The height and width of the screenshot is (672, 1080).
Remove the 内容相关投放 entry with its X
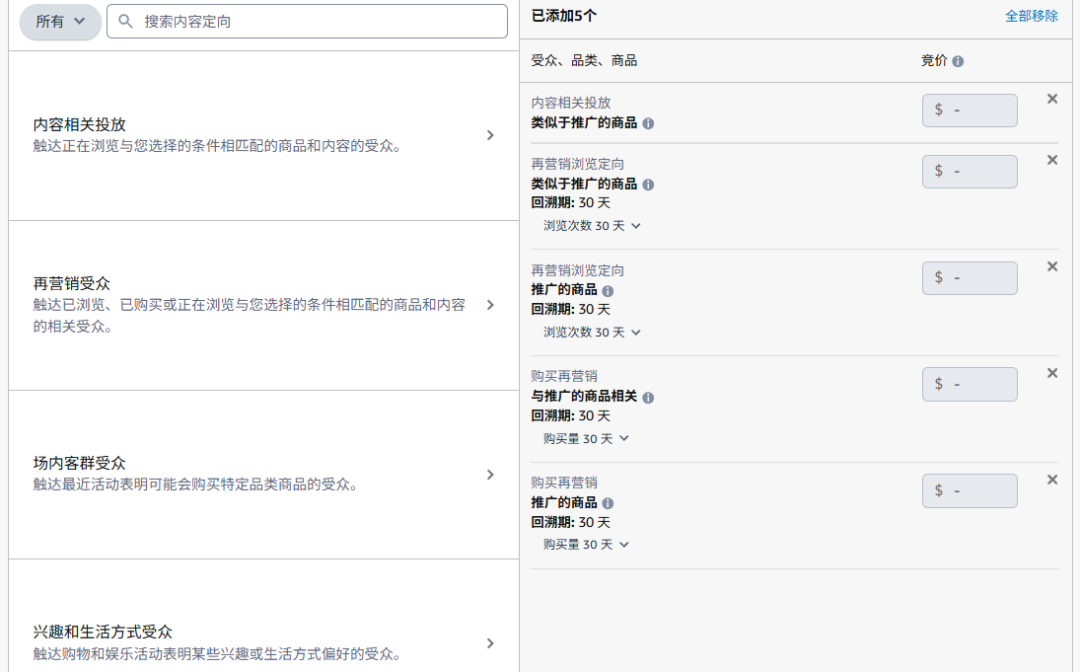pos(1052,98)
